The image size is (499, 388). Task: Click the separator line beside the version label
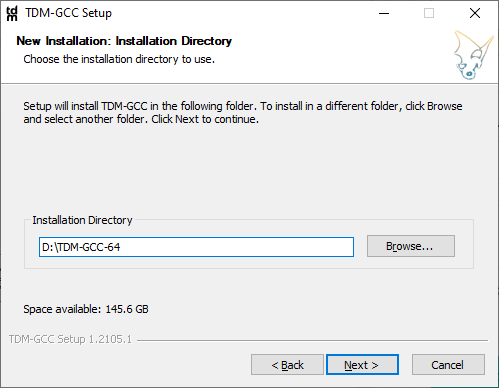[x=312, y=340]
